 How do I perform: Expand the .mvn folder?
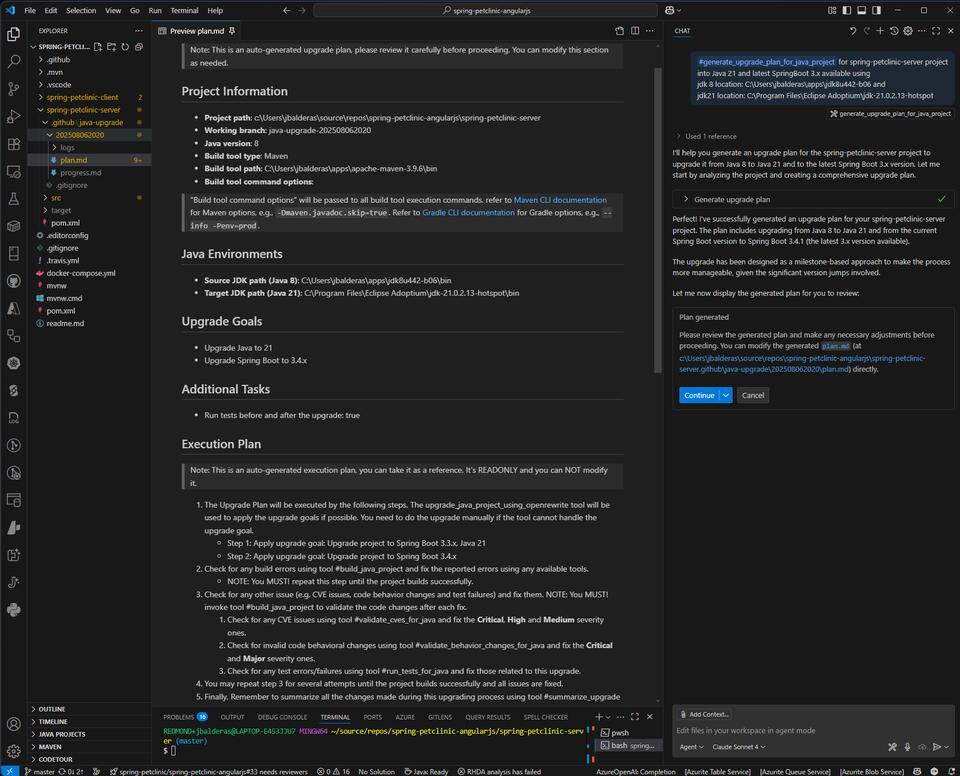point(89,72)
